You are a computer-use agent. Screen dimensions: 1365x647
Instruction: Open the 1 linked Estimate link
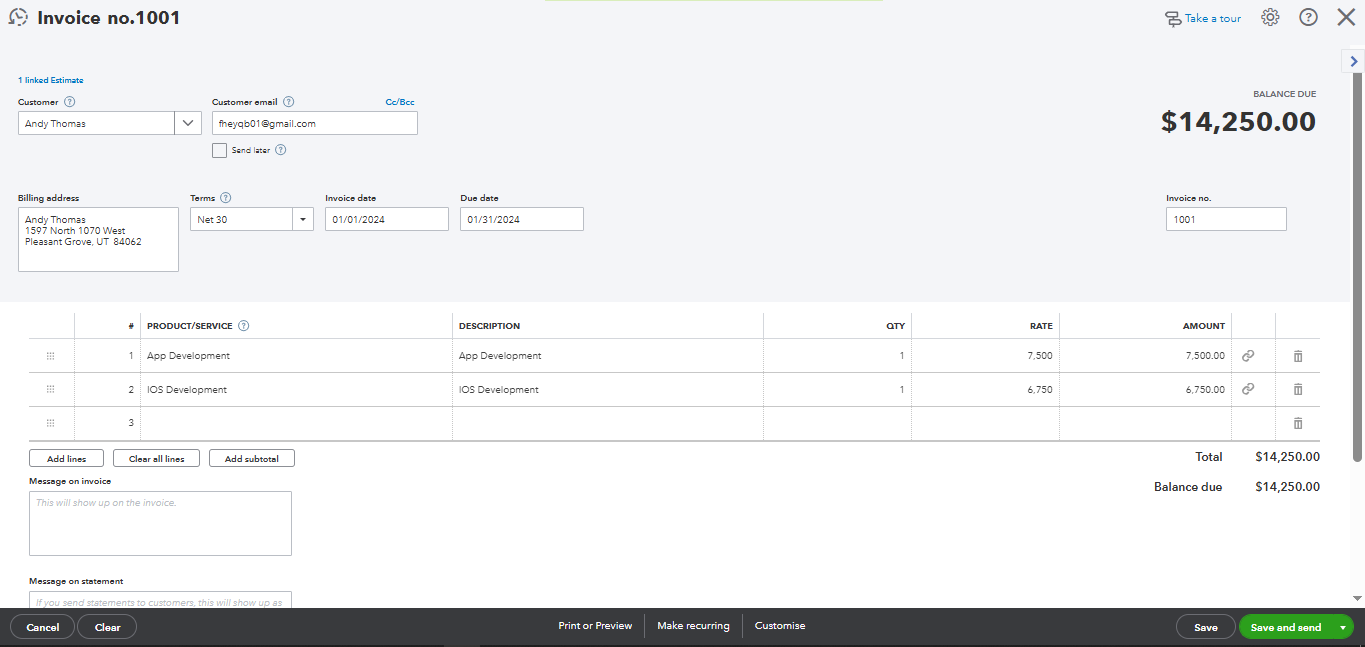pos(51,80)
